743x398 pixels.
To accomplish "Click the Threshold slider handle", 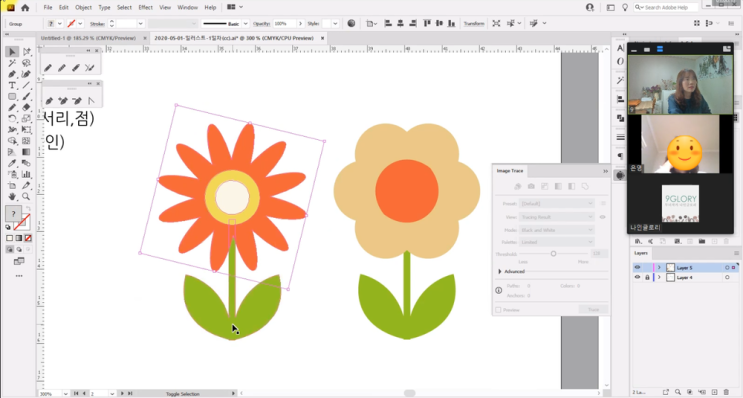I will [x=553, y=254].
